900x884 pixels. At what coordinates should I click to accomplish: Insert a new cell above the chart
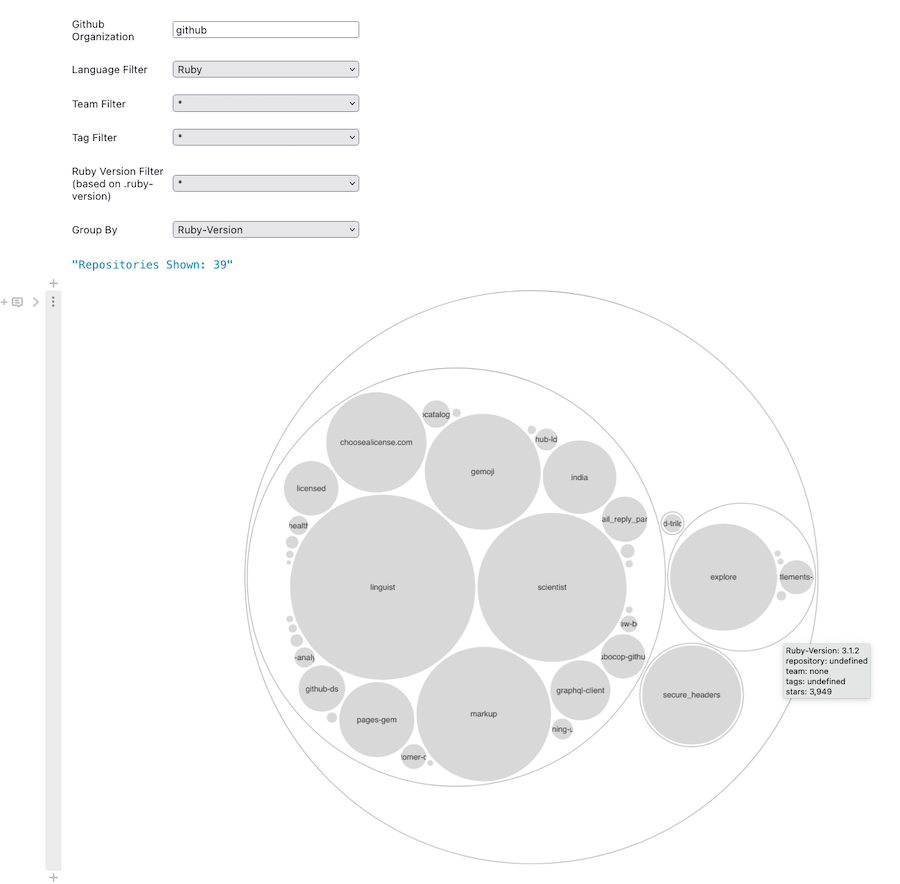coord(54,283)
